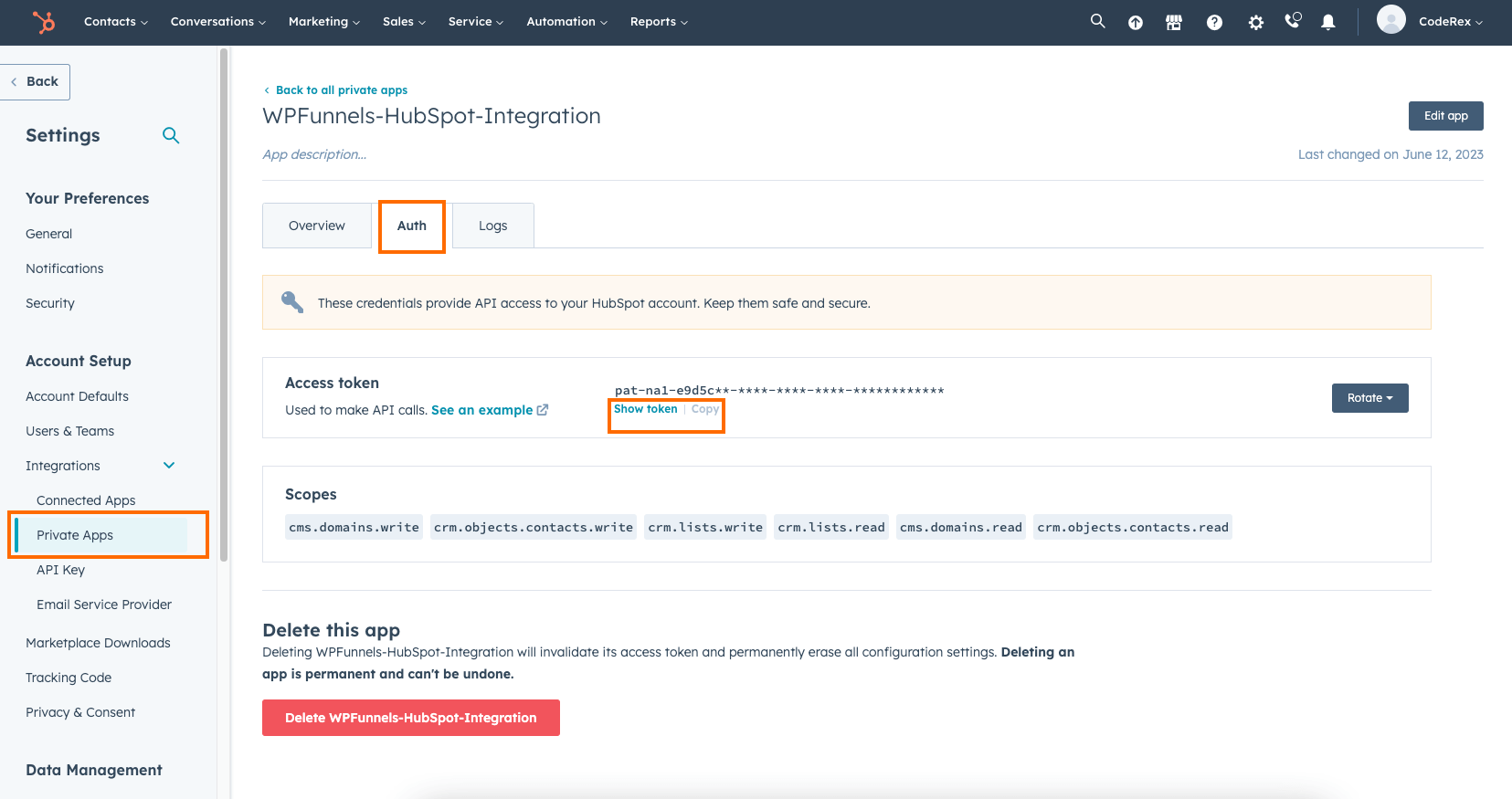Search settings with the sidebar magnifier
The image size is (1512, 799).
pyautogui.click(x=171, y=135)
